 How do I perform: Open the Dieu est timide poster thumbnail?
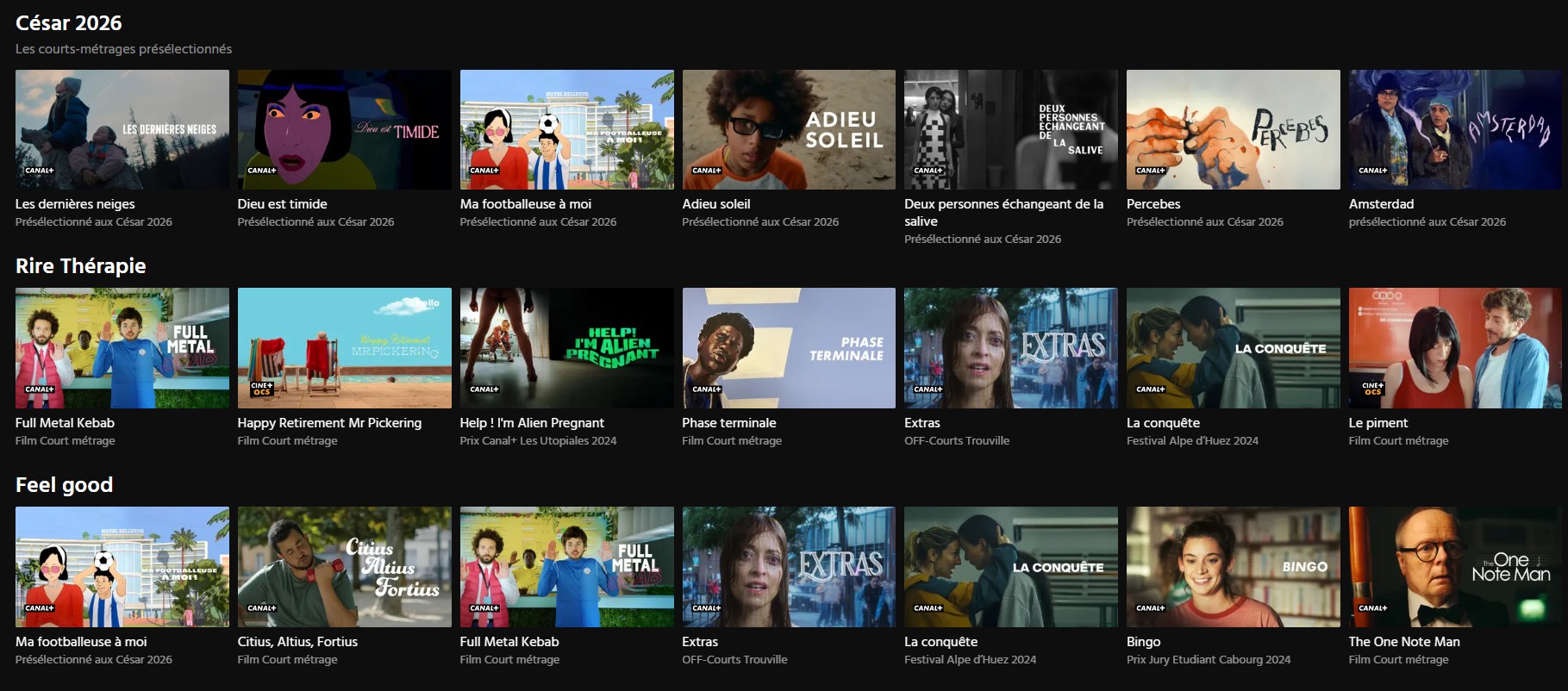coord(345,129)
